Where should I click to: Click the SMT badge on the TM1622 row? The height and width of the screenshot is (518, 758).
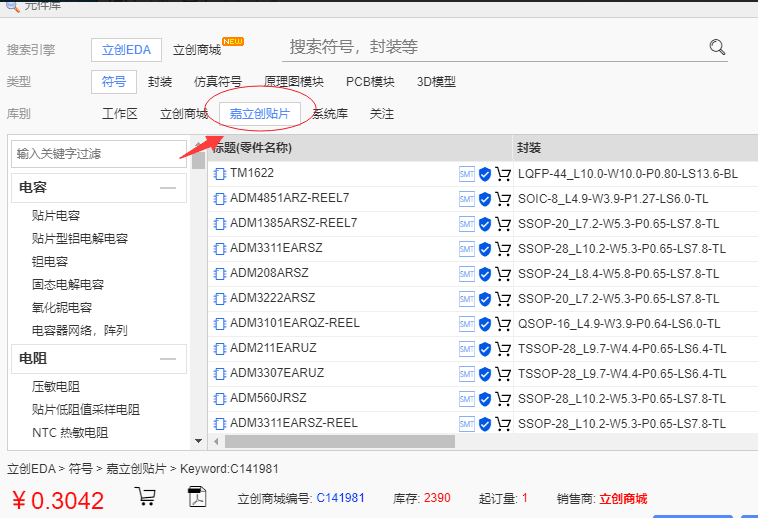pos(466,174)
